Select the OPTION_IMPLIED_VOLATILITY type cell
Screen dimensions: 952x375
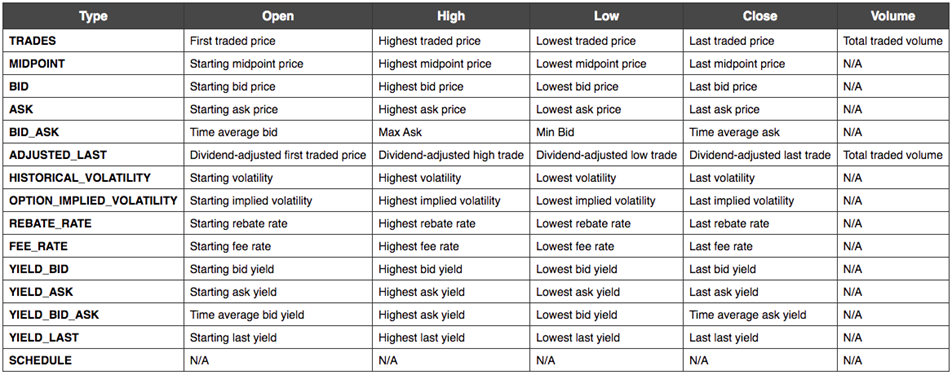tap(94, 201)
